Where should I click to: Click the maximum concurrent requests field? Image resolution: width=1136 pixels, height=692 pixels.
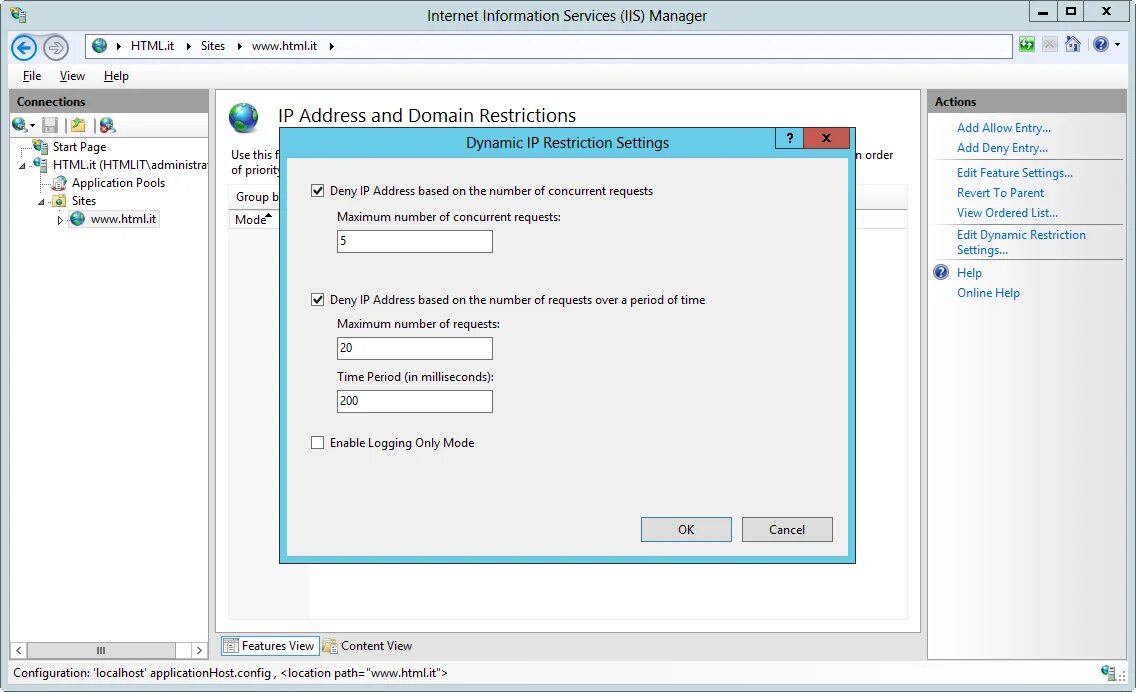click(414, 241)
